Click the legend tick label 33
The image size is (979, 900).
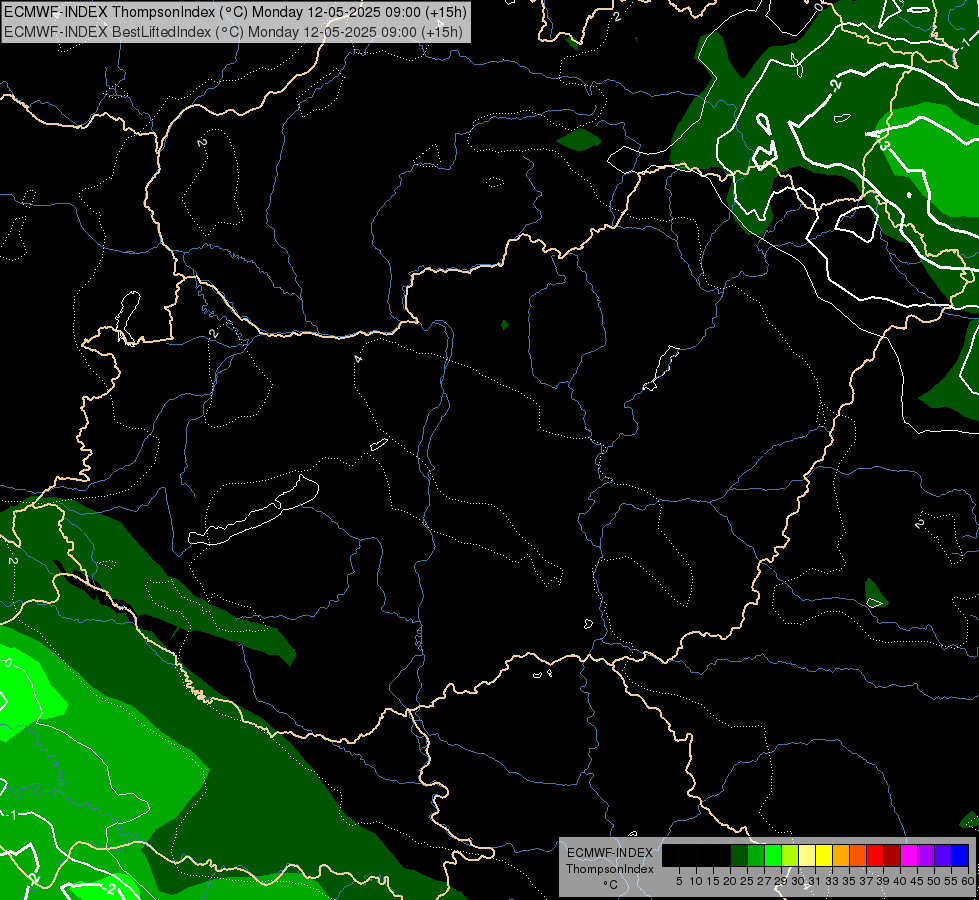[832, 881]
